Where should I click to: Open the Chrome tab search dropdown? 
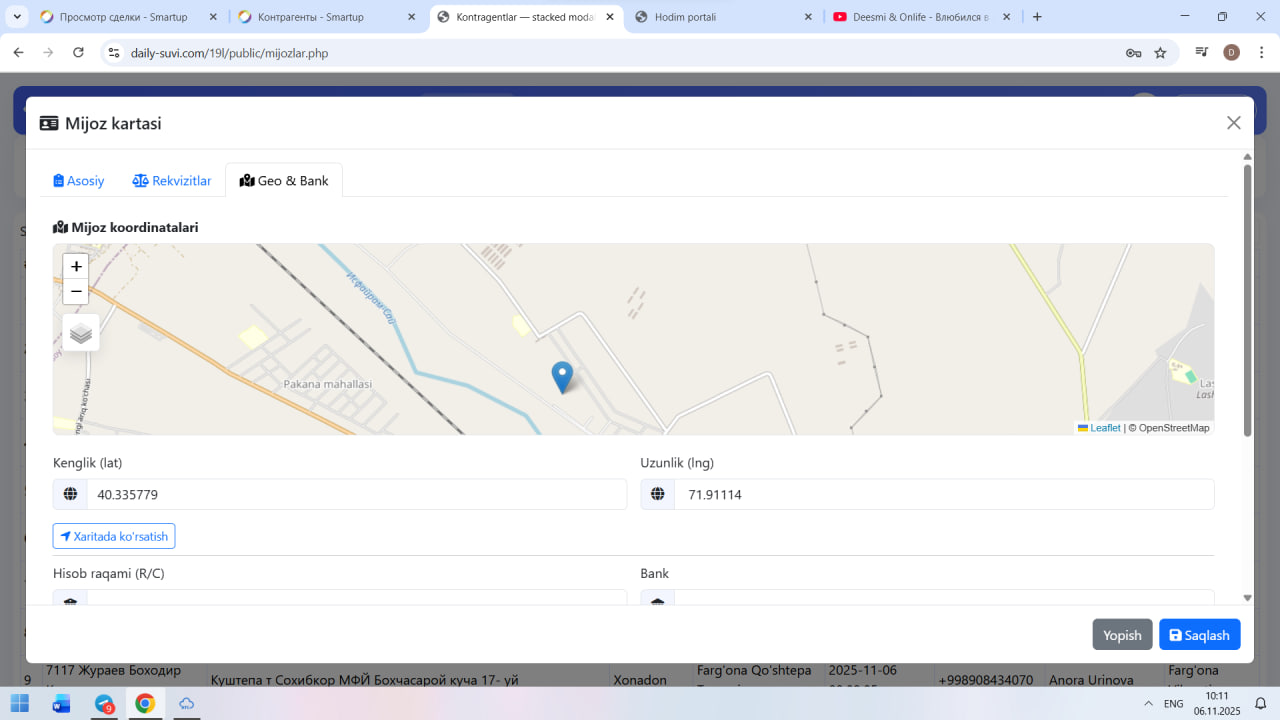tap(17, 17)
